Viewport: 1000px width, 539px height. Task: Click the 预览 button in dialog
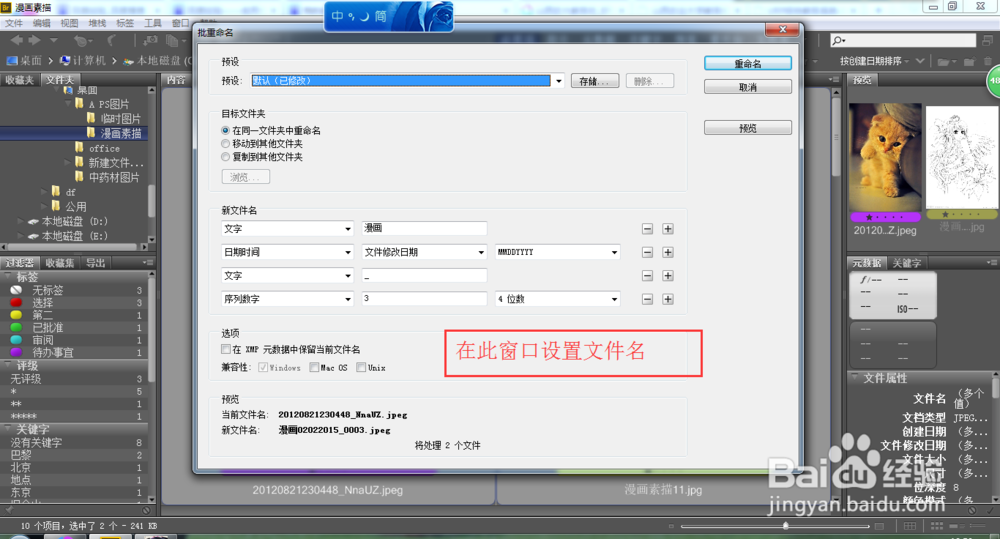pos(748,128)
